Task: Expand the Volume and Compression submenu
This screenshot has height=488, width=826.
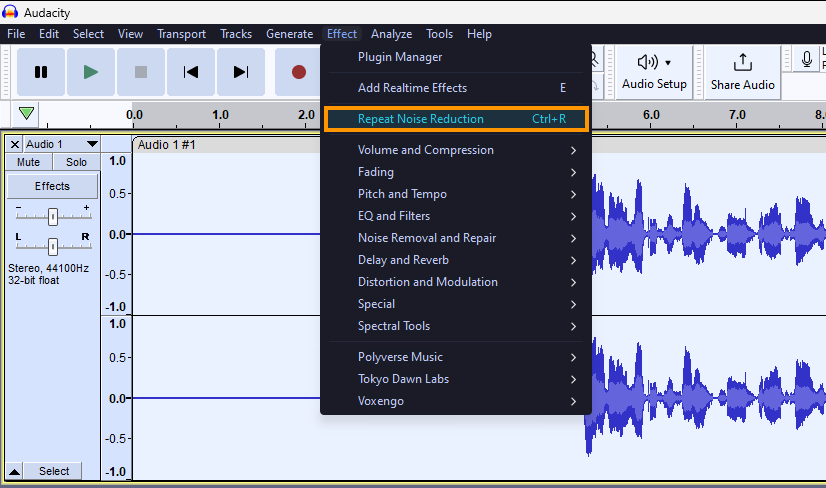Action: (x=456, y=150)
